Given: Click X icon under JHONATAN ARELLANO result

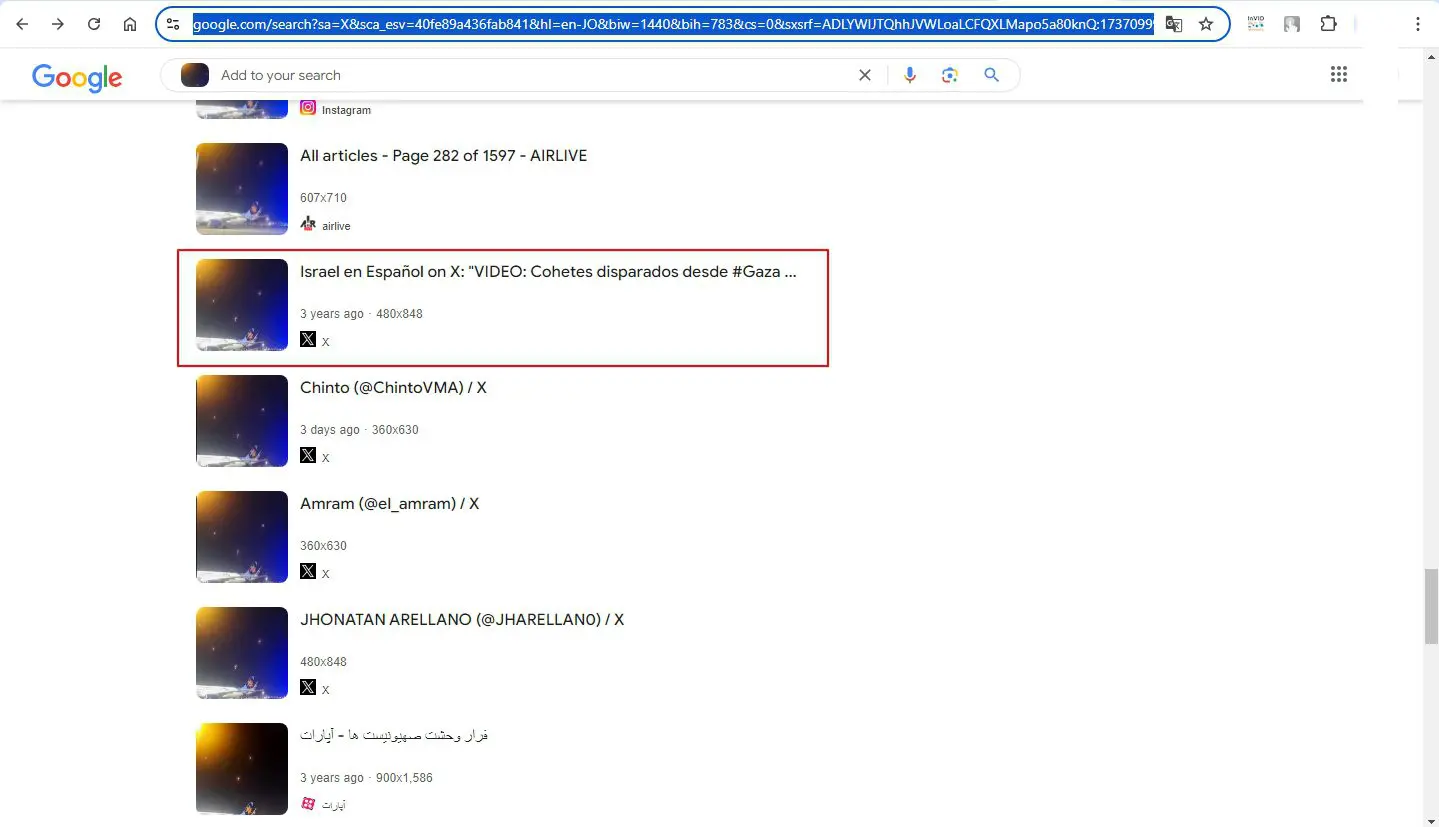Looking at the screenshot, I should [308, 688].
